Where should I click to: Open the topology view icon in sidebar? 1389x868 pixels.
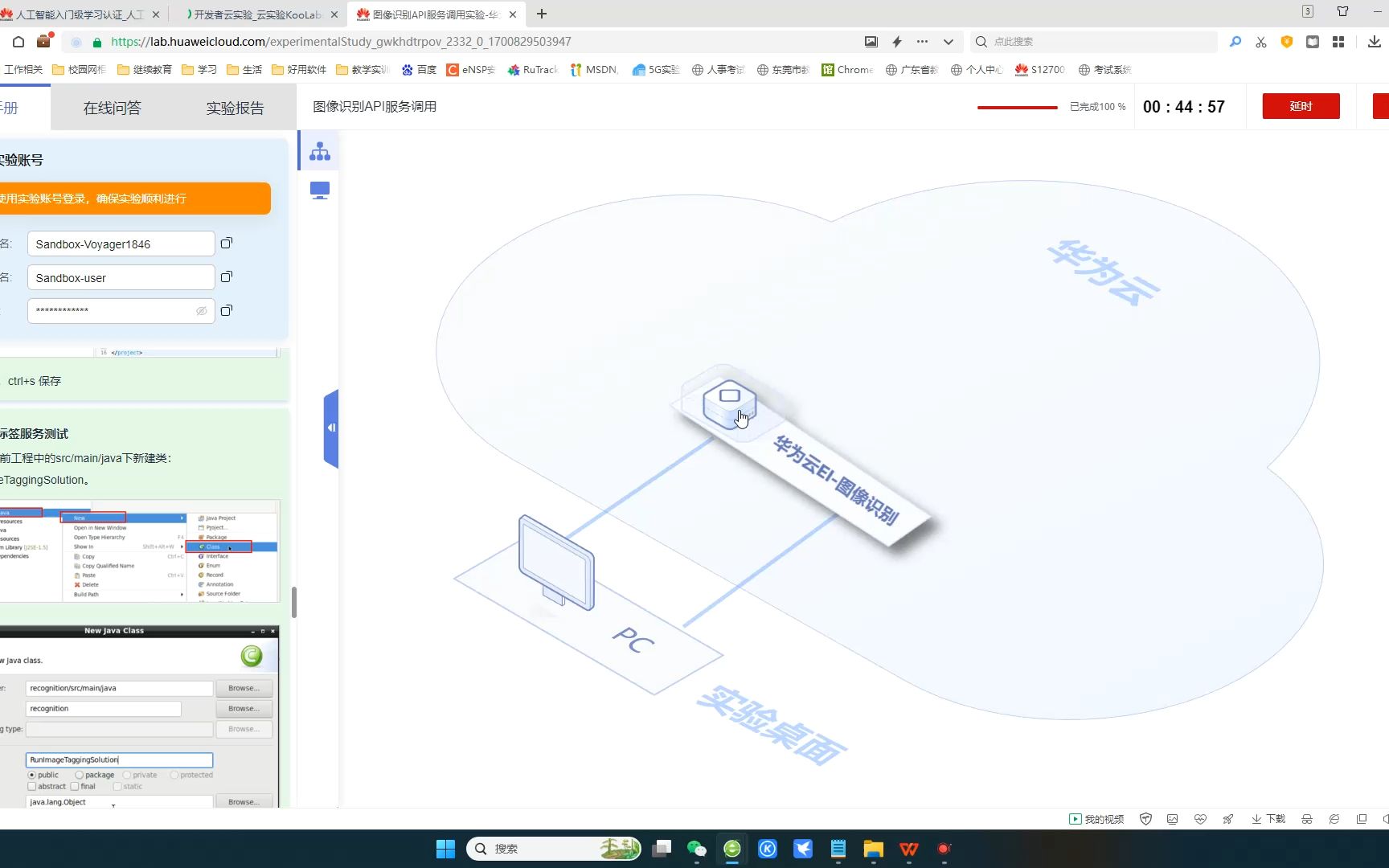coord(320,151)
